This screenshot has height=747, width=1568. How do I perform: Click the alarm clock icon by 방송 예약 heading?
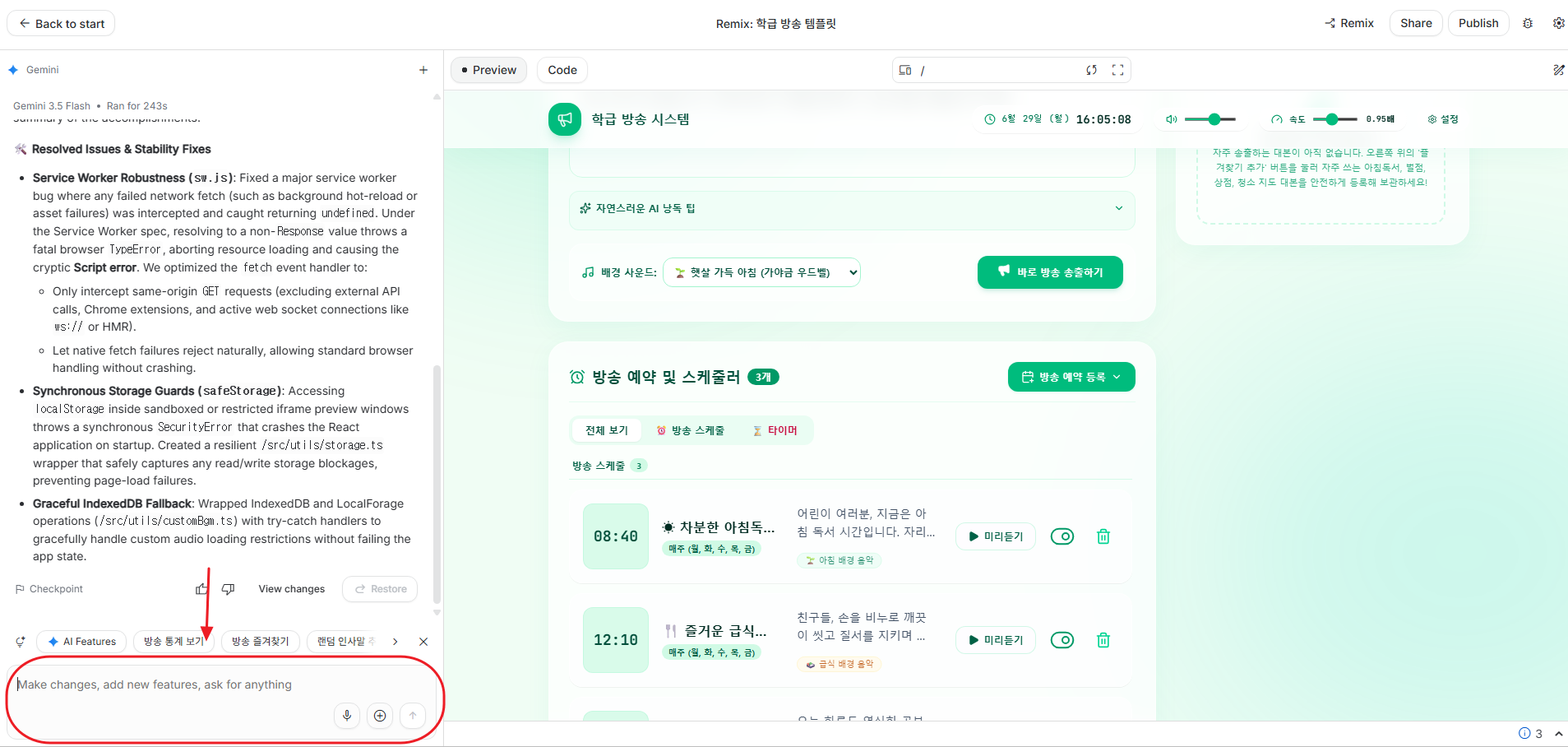[x=577, y=377]
